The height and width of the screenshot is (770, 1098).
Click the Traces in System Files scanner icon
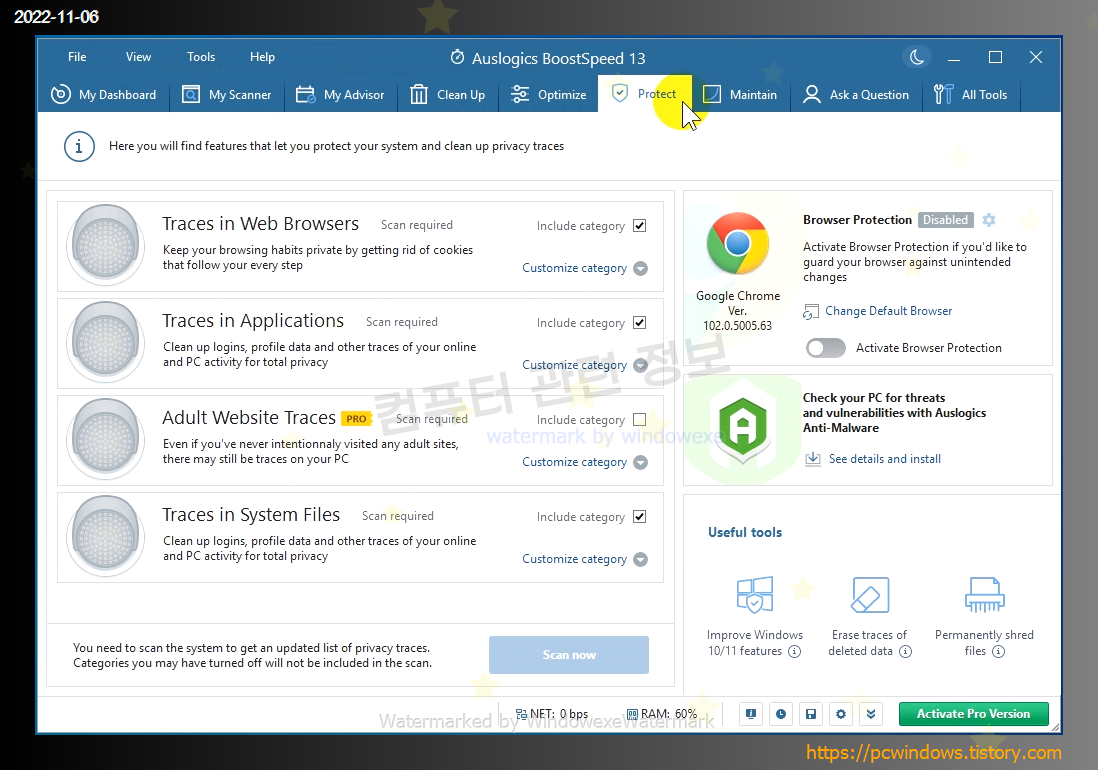106,536
